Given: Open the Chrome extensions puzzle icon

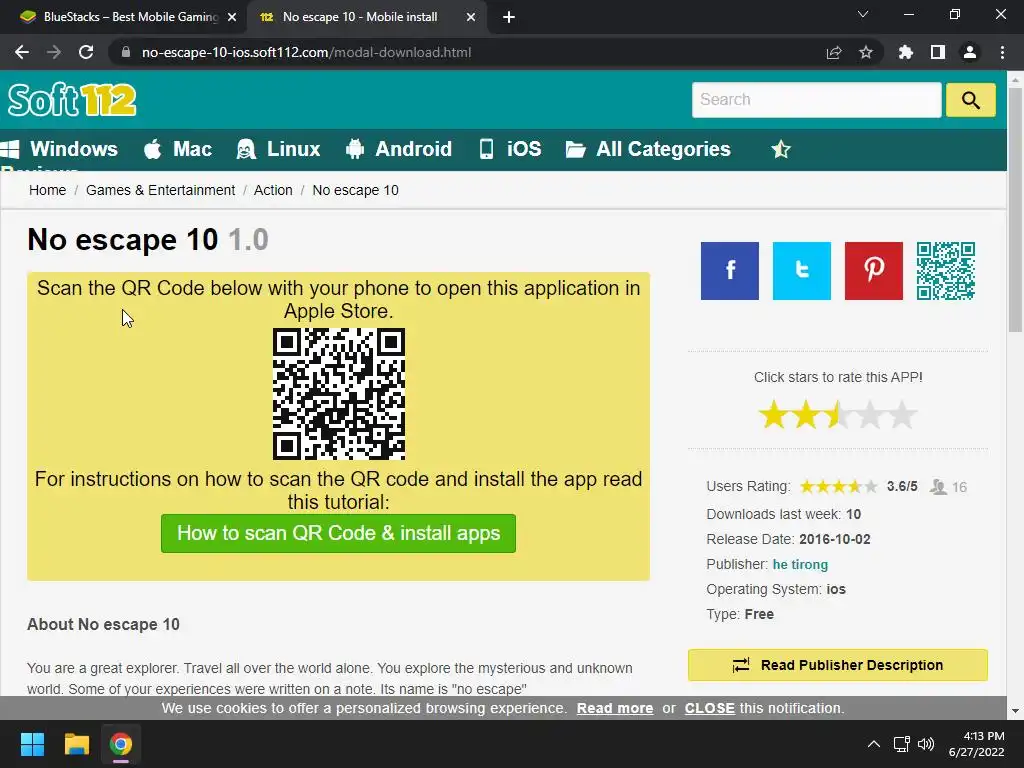Looking at the screenshot, I should [905, 52].
